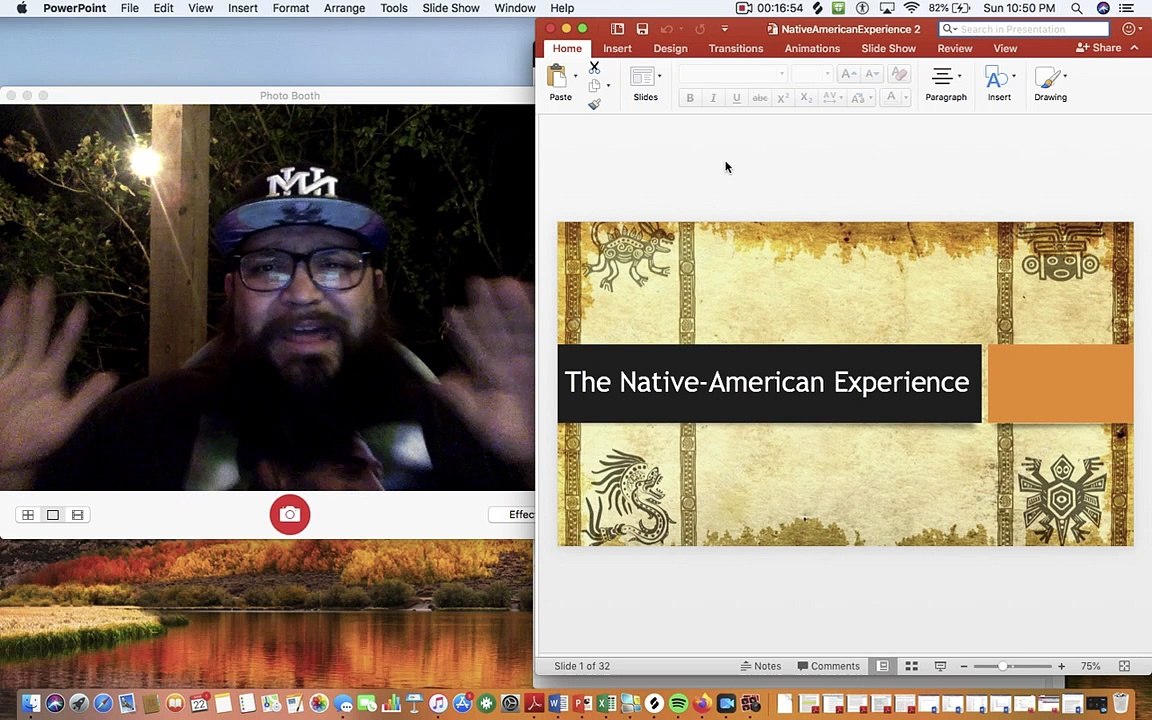The height and width of the screenshot is (720, 1152).
Task: Click the Copy icon in ribbon
Action: coord(594,86)
